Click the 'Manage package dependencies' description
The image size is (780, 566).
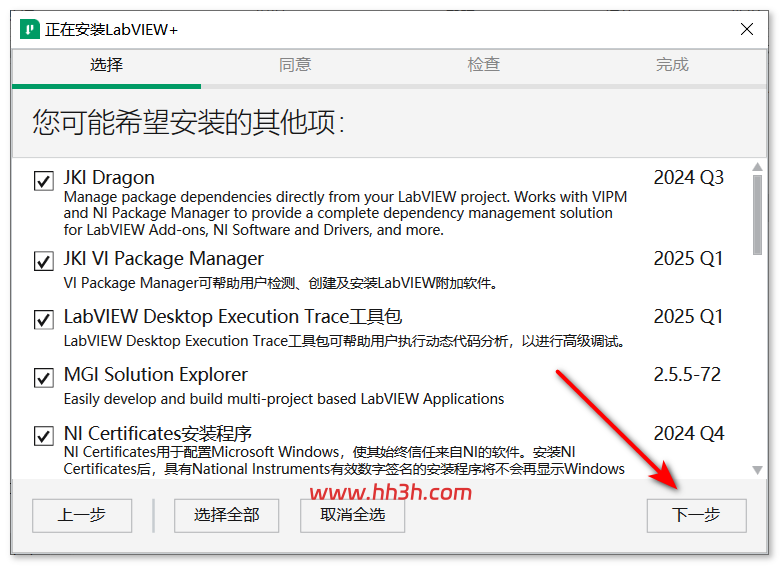[345, 213]
